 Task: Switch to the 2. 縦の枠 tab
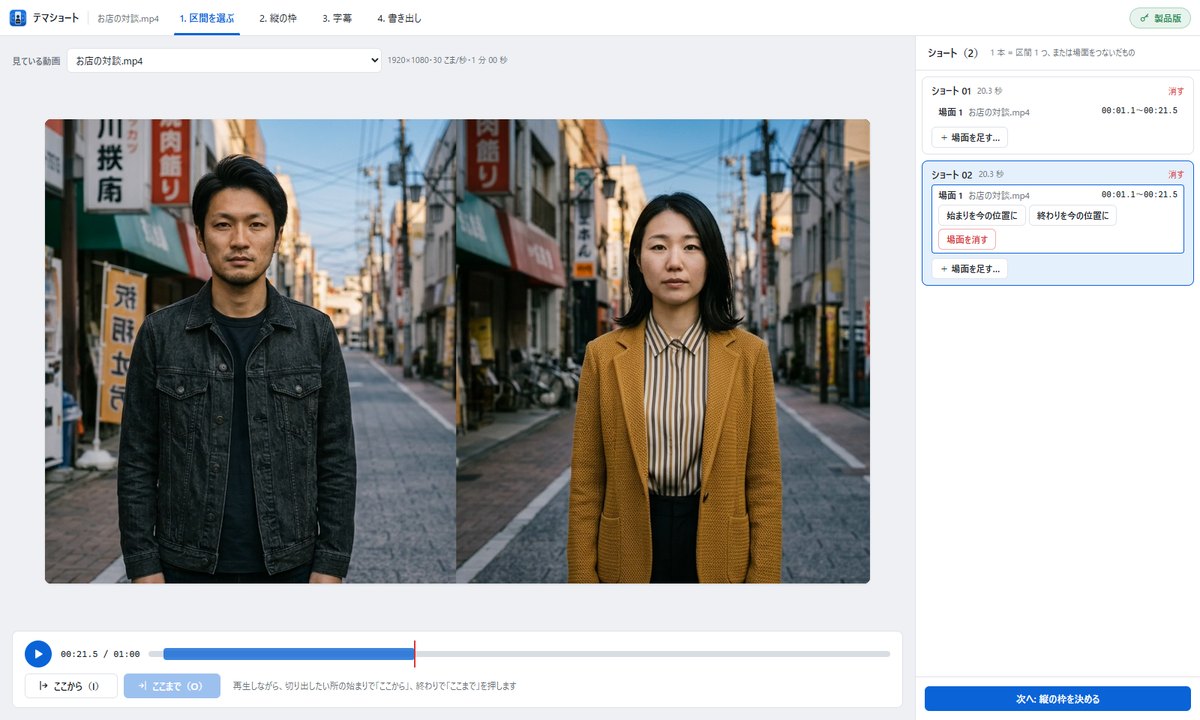click(x=280, y=18)
